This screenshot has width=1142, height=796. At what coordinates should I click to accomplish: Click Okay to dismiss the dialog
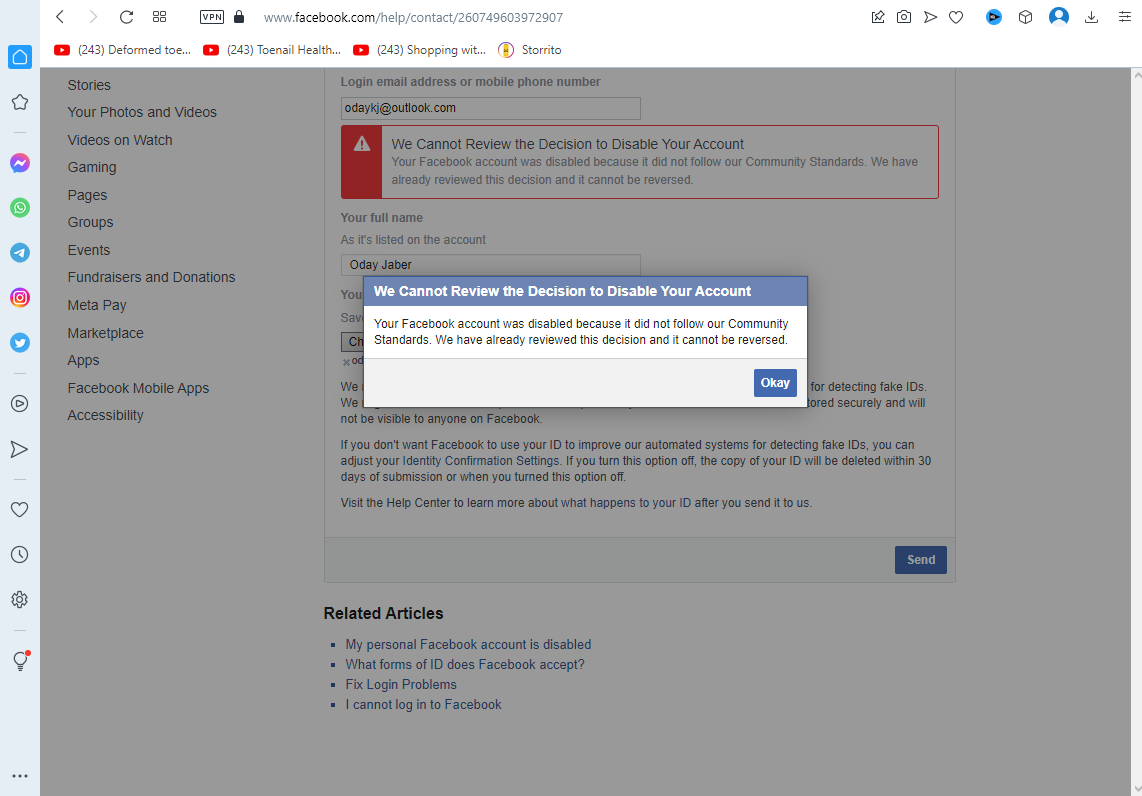[775, 382]
